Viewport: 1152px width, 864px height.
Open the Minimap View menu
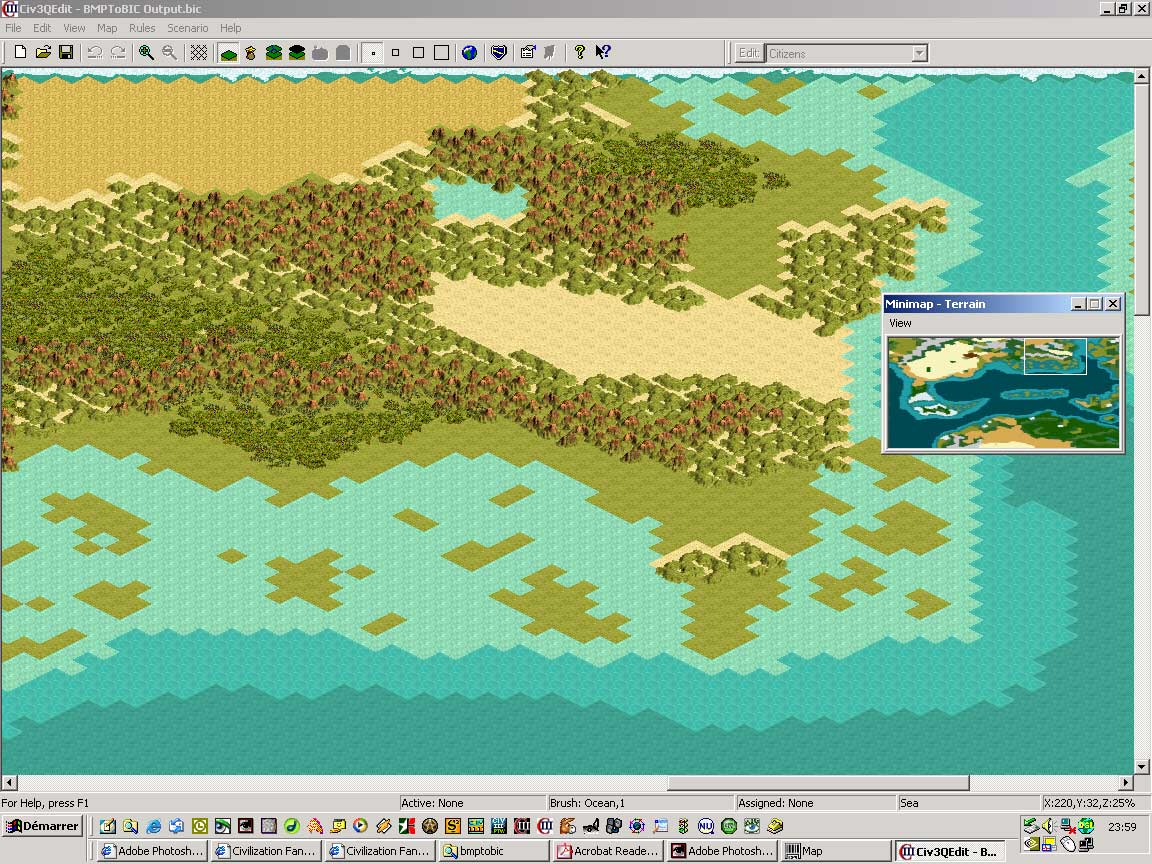pyautogui.click(x=900, y=323)
